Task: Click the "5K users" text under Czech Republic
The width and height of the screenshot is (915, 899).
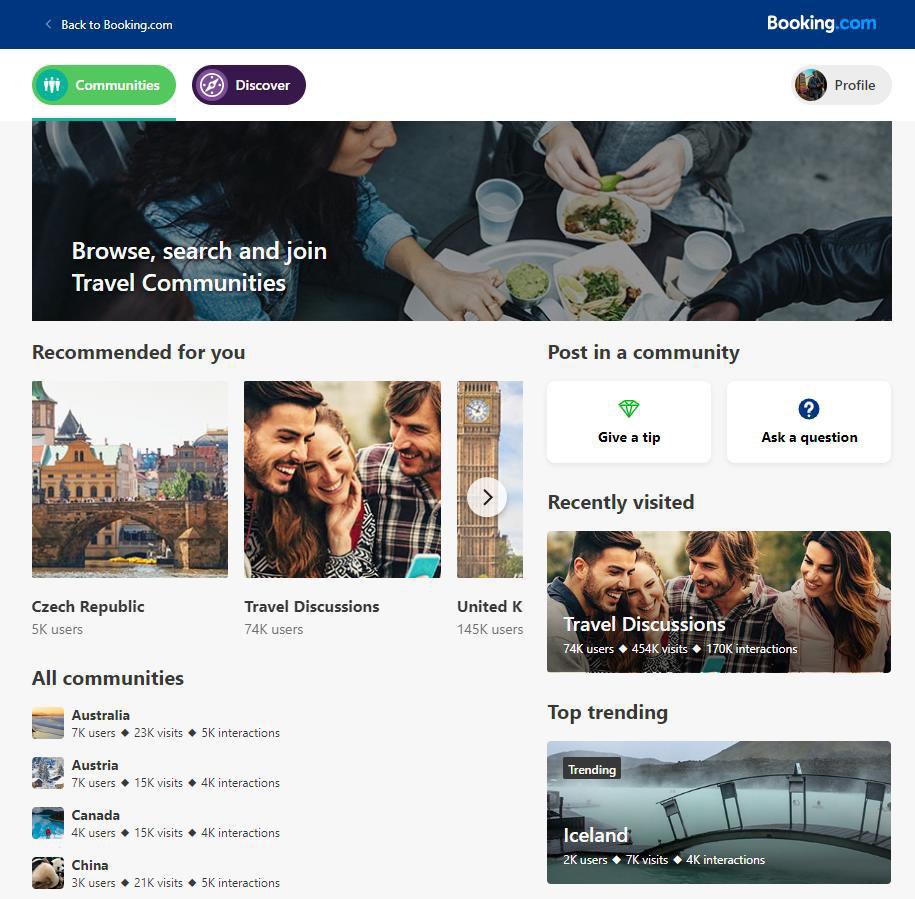Action: [x=57, y=629]
